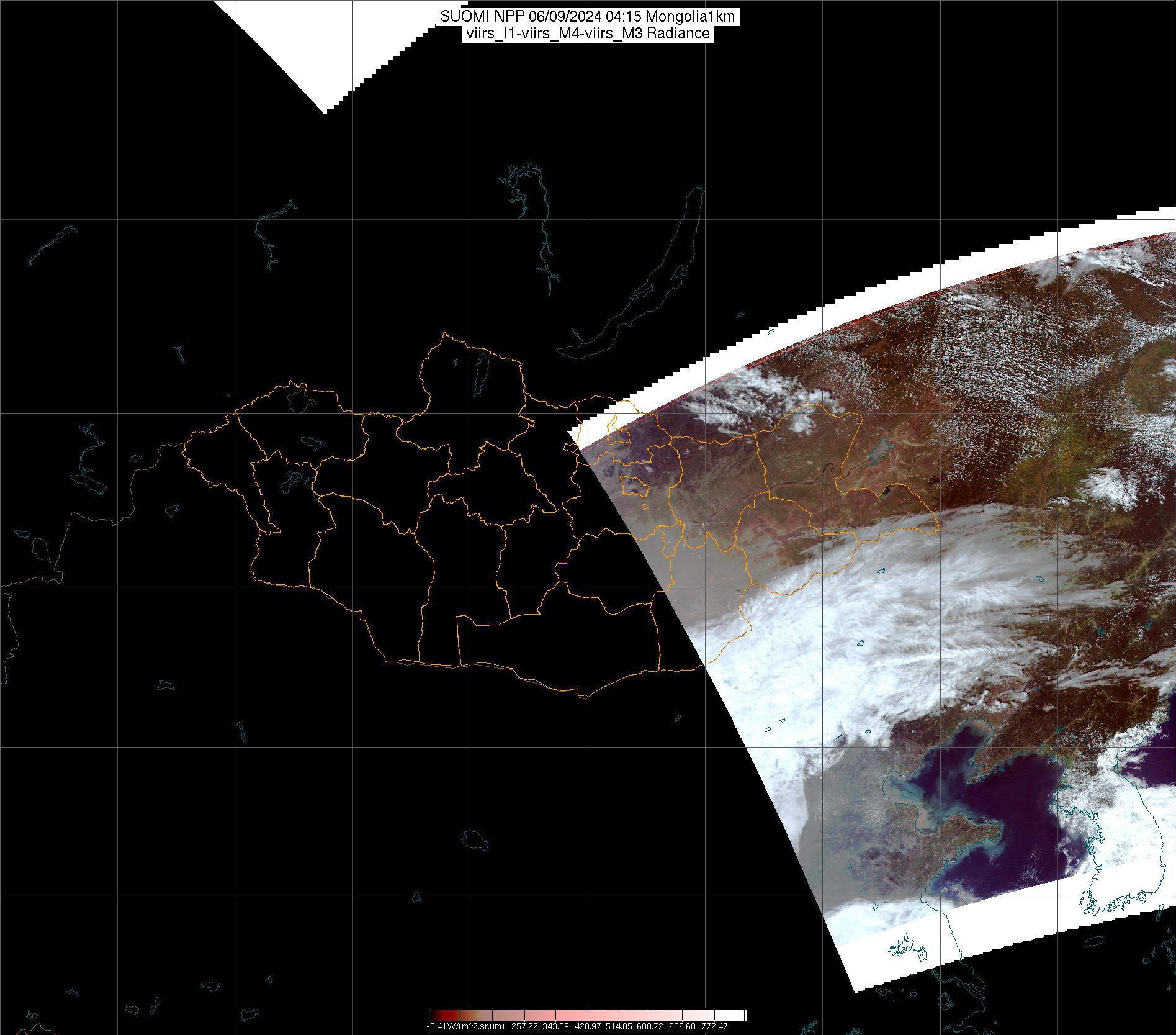Click the viirs_I1-viirs_M4-viirs_M3 Radiance label

[587, 34]
